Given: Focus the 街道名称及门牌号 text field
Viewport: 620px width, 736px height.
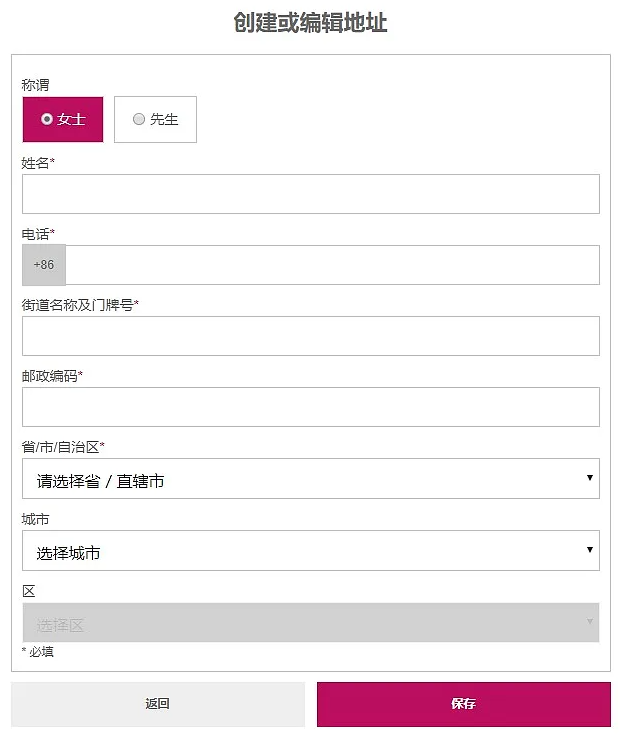Looking at the screenshot, I should tap(311, 336).
